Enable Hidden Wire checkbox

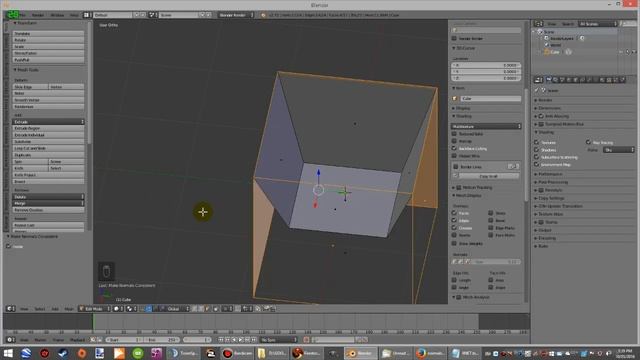(454, 156)
